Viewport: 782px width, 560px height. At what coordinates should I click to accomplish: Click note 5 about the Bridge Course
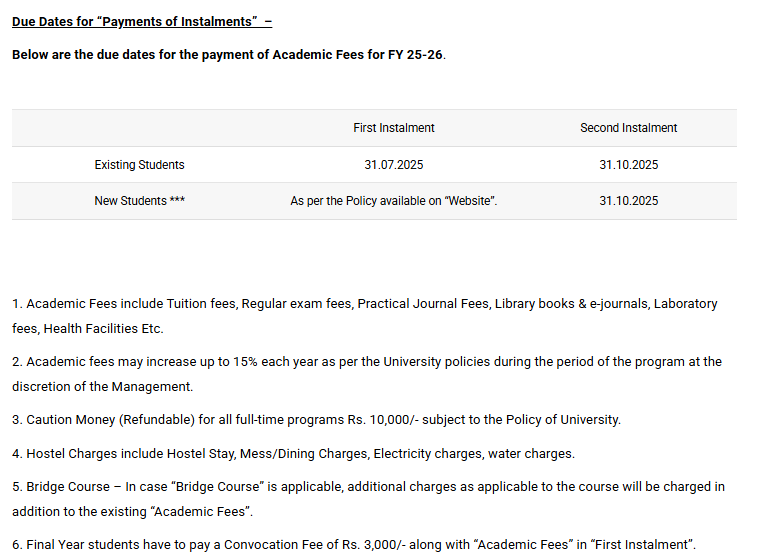(x=368, y=487)
